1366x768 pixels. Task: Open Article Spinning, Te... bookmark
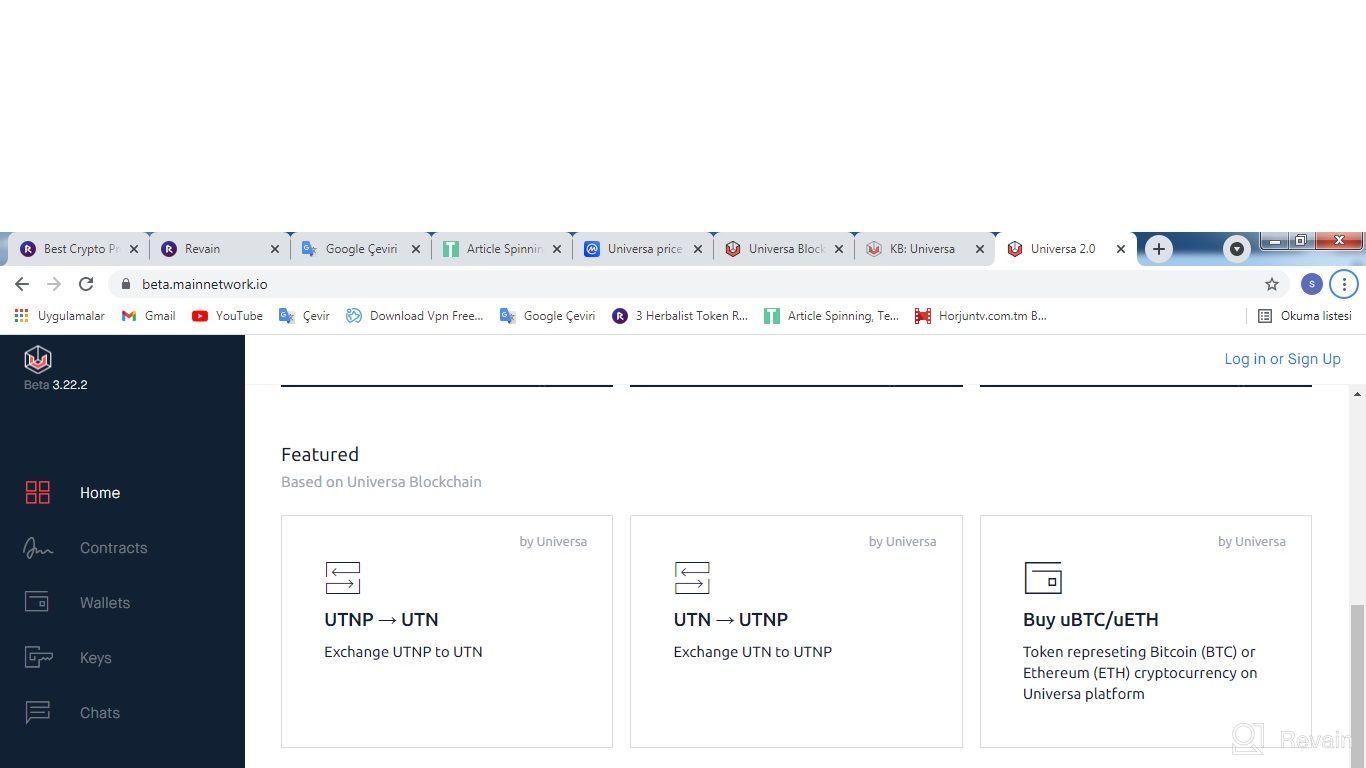click(831, 316)
